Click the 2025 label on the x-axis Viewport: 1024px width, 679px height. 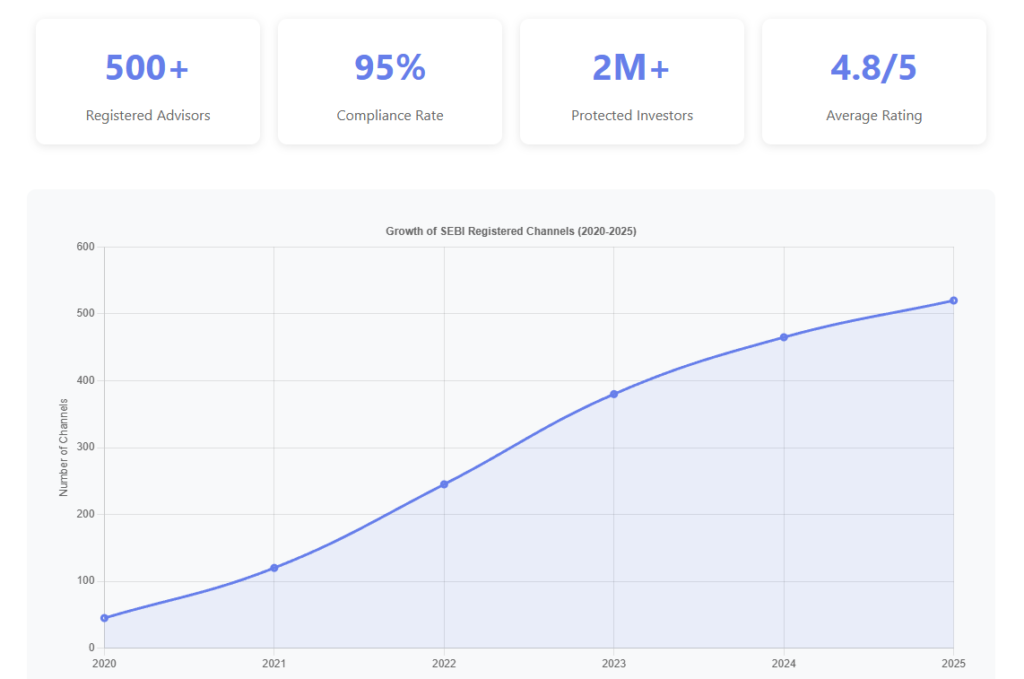[x=953, y=663]
